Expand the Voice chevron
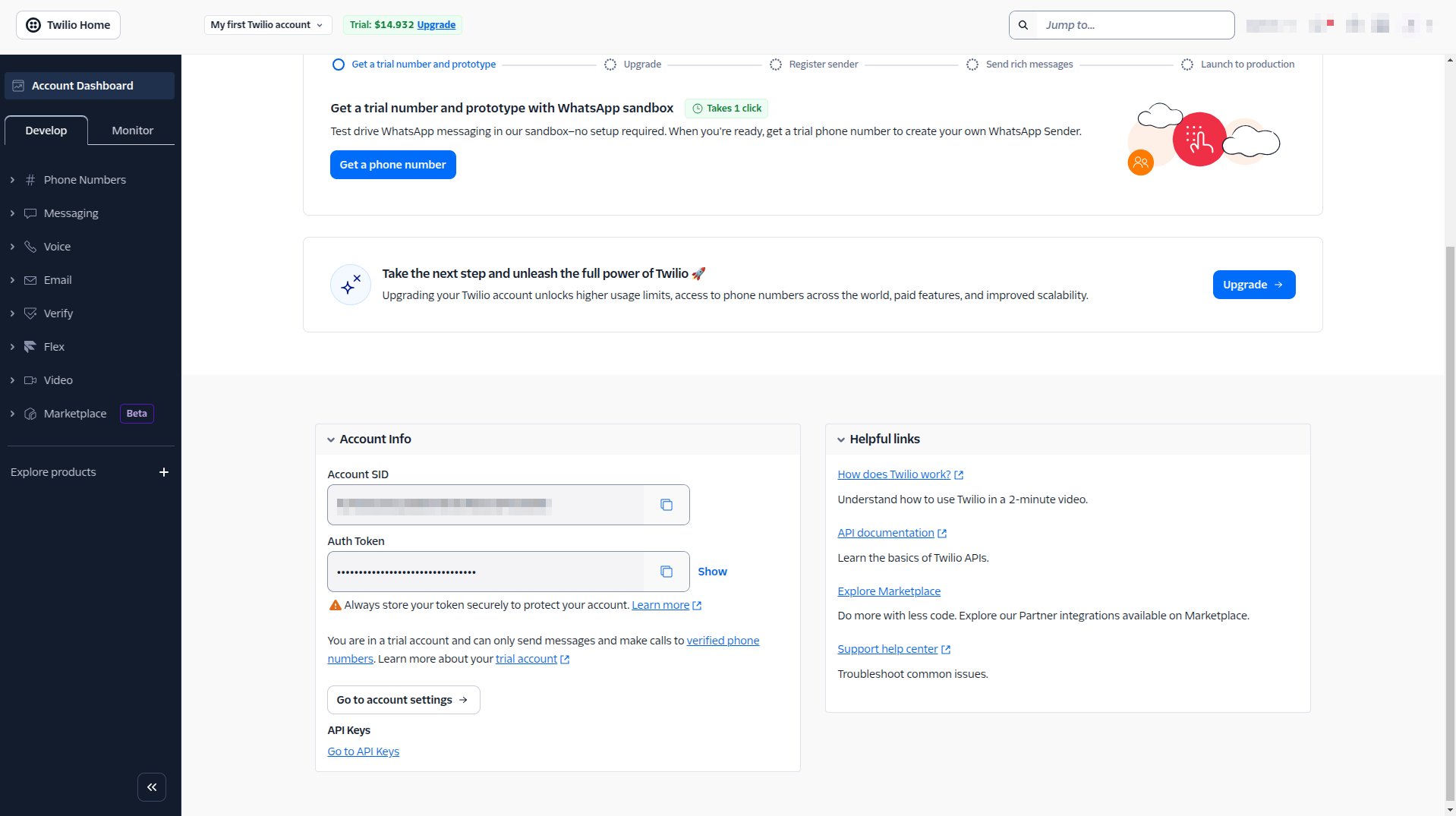This screenshot has height=816, width=1456. click(12, 247)
